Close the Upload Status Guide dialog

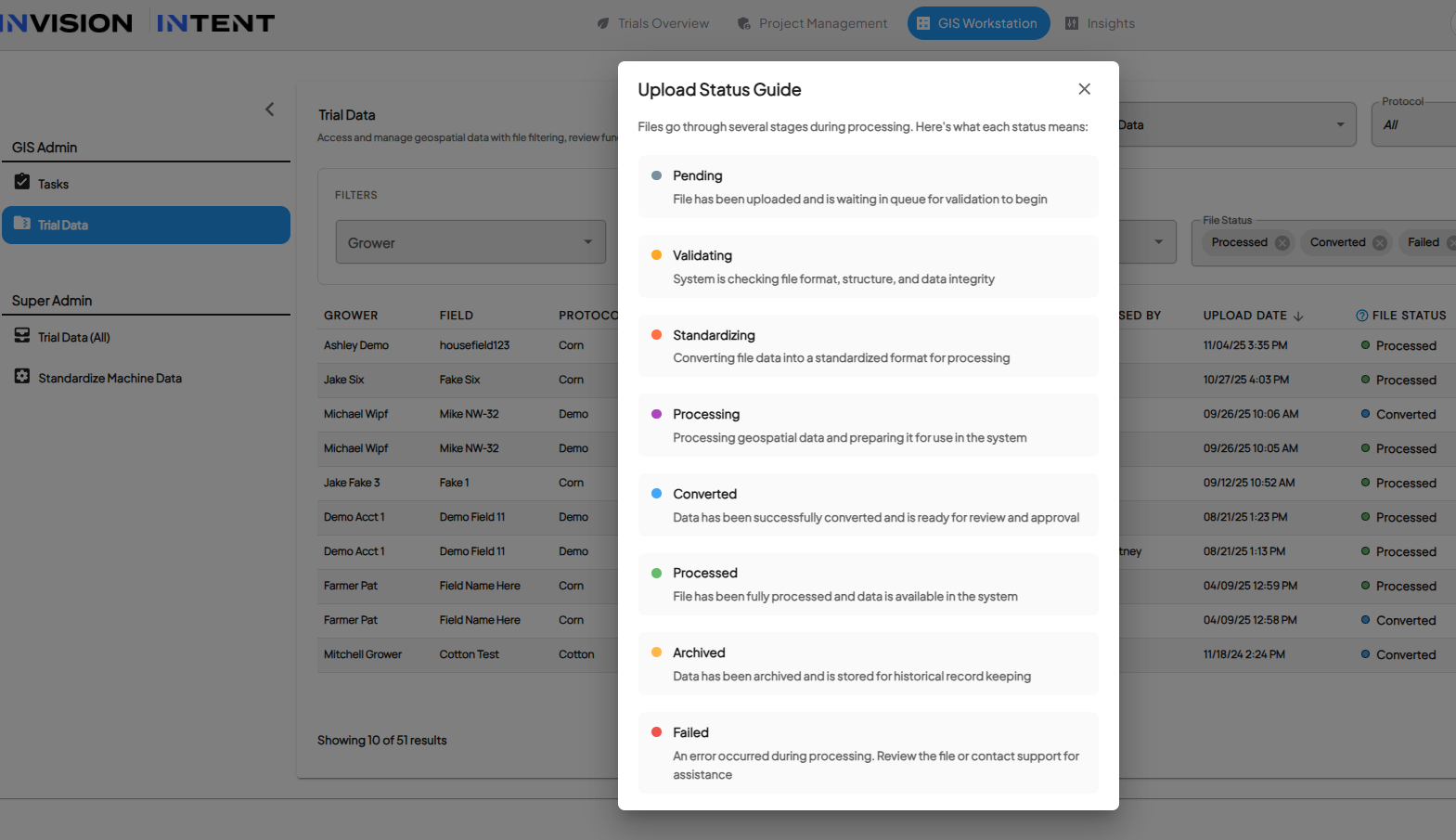coord(1084,89)
